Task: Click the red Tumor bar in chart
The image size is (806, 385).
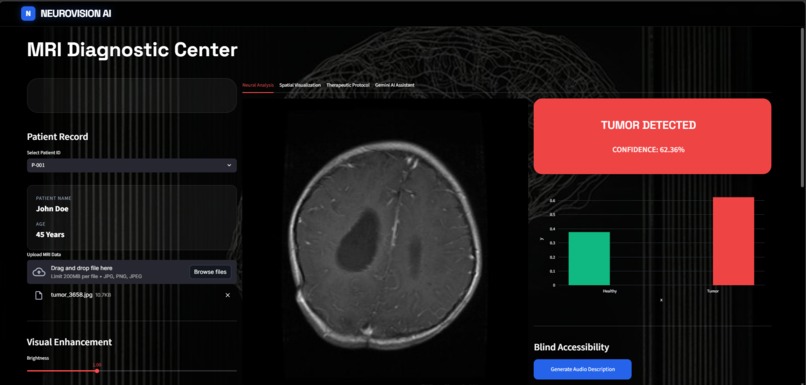Action: (x=733, y=241)
